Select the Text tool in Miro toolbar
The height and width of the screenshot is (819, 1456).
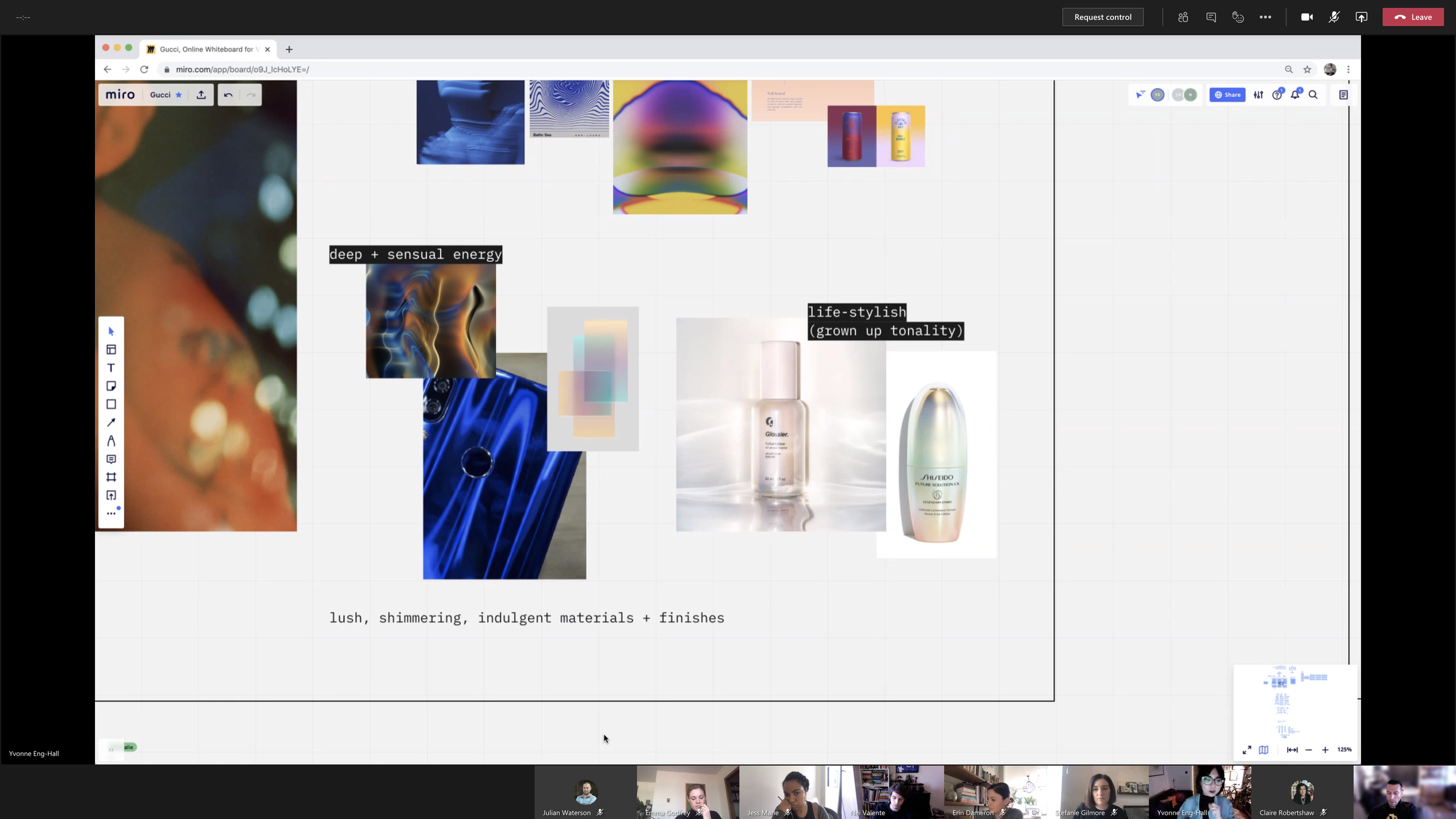111,368
